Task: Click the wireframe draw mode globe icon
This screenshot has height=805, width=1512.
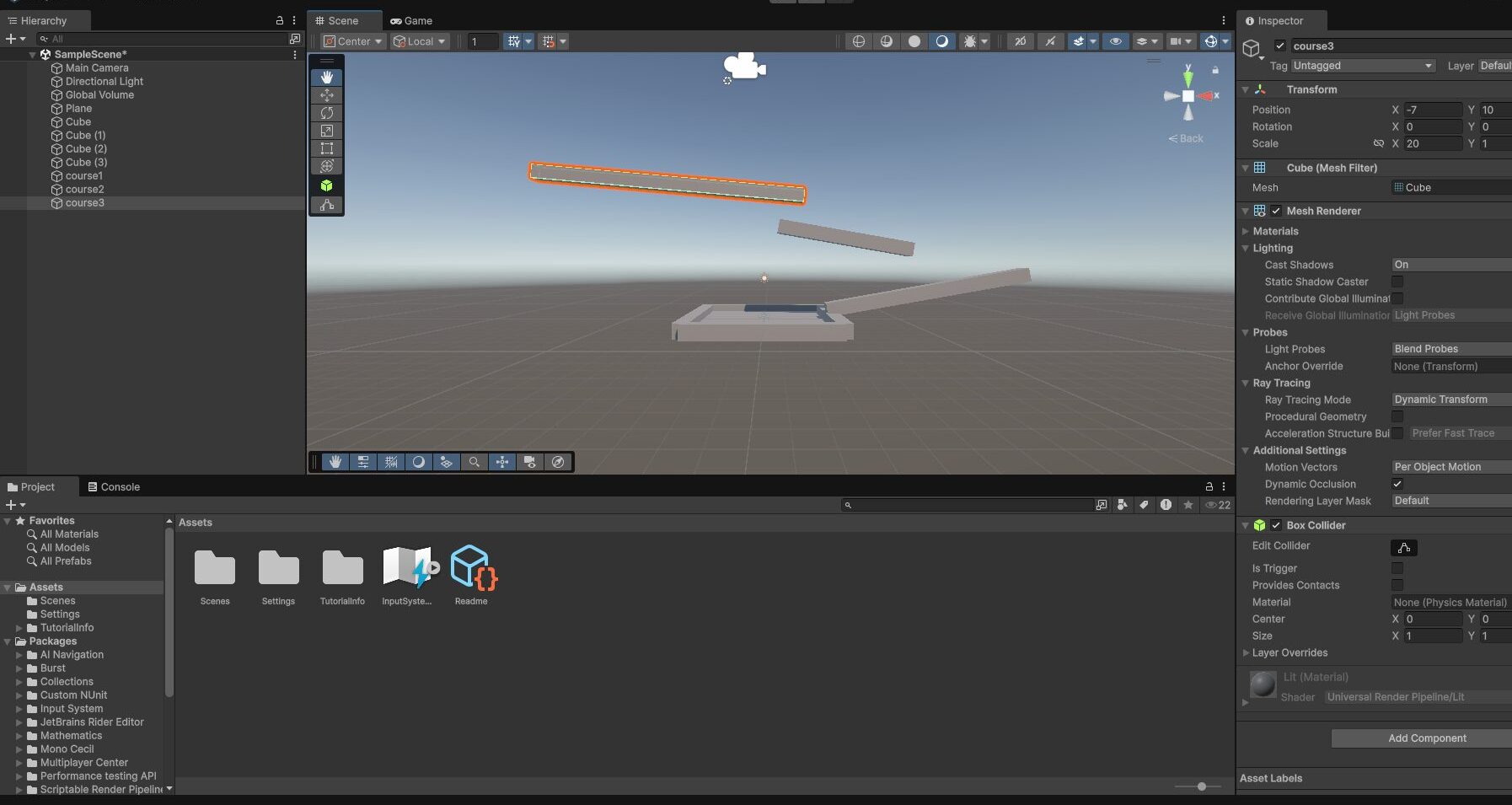Action: click(x=858, y=41)
